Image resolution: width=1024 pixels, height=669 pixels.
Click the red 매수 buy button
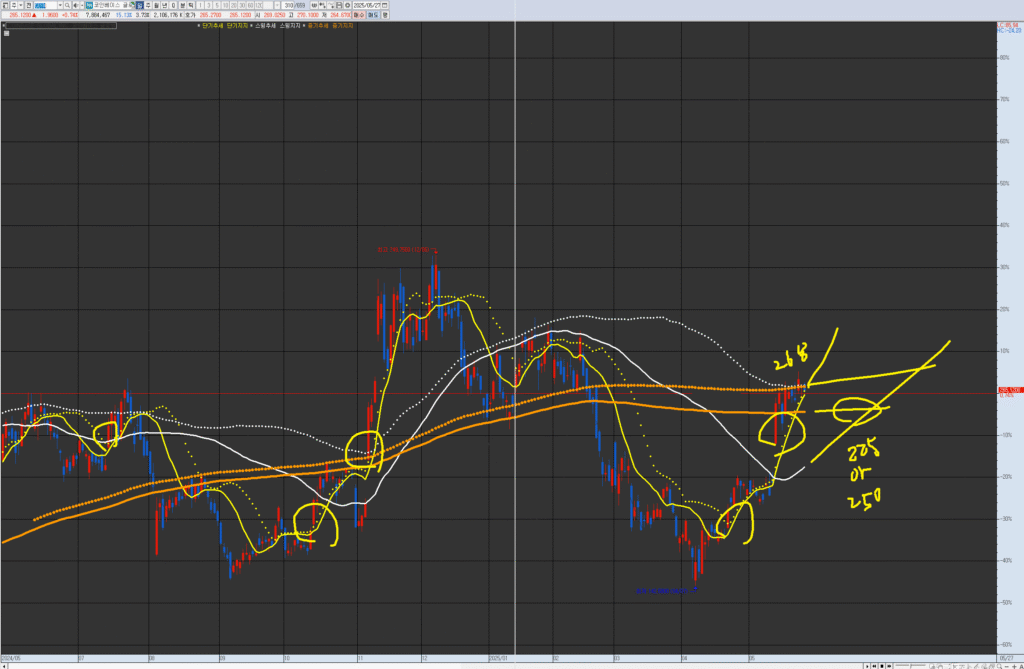click(x=359, y=14)
